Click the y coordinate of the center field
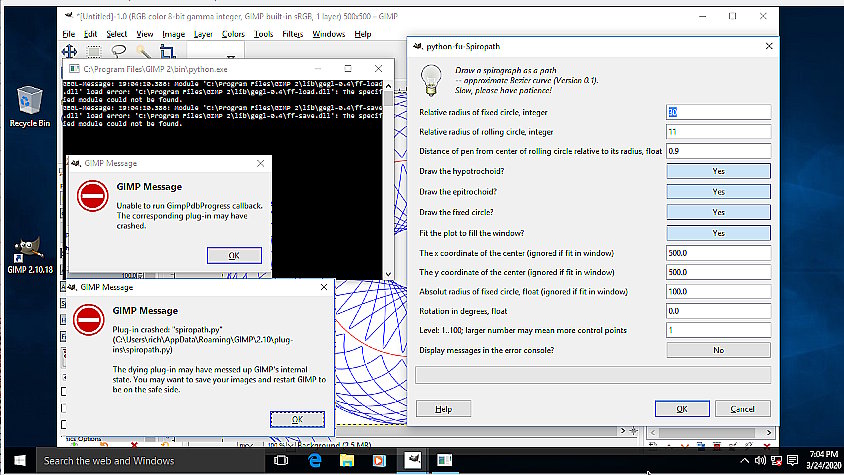This screenshot has width=844, height=475. click(718, 272)
